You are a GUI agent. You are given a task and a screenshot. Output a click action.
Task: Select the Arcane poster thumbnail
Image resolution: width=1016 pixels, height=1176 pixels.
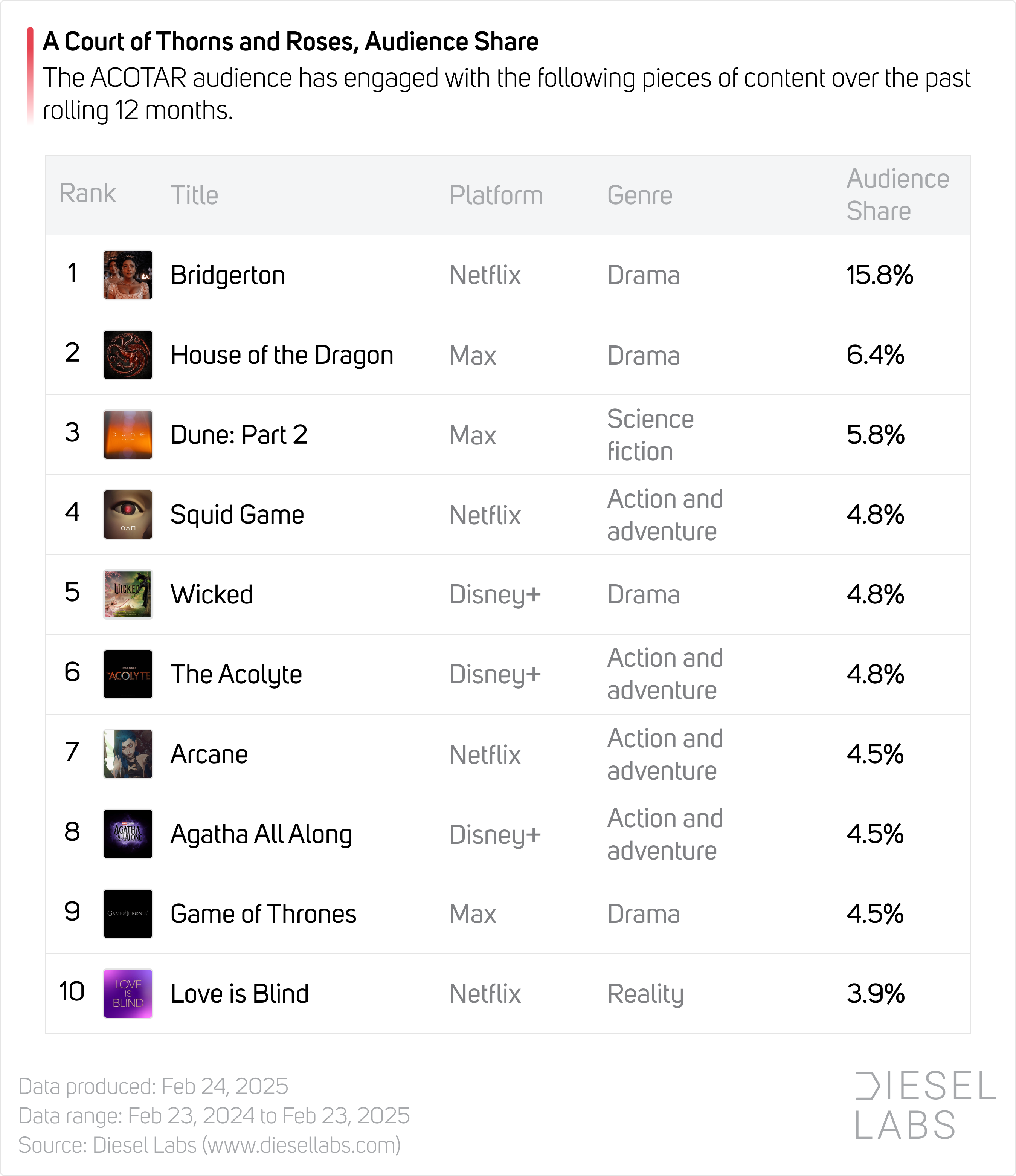pos(128,754)
